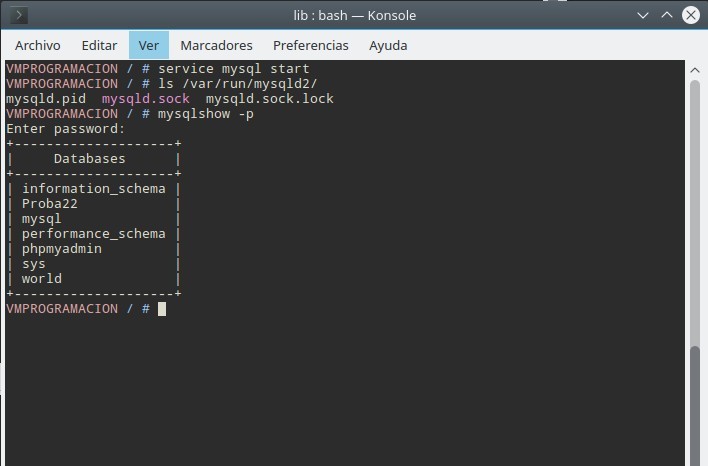The height and width of the screenshot is (466, 708).
Task: Close the Konsole window
Action: [x=690, y=15]
